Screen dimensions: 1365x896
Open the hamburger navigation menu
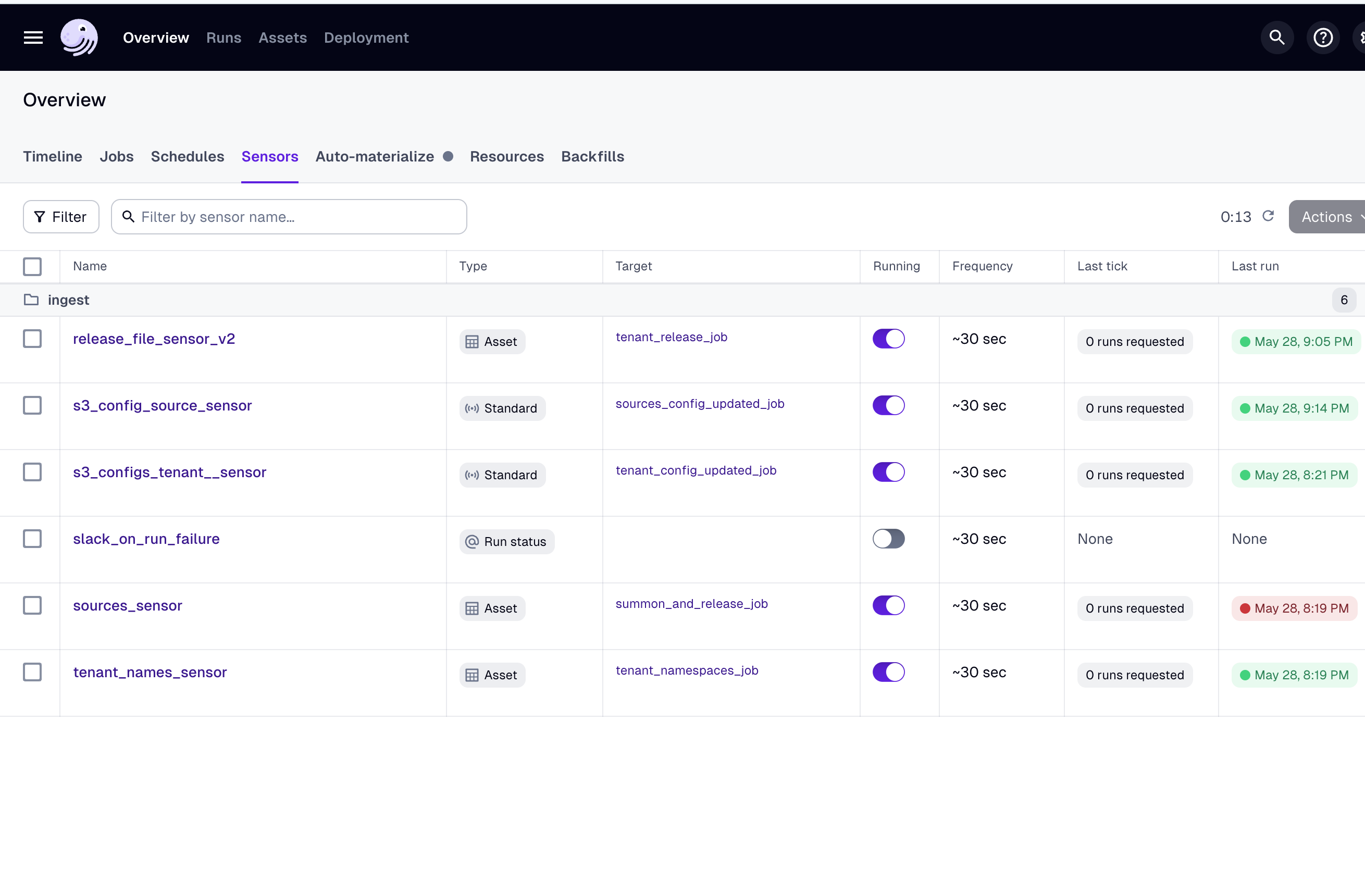click(33, 38)
